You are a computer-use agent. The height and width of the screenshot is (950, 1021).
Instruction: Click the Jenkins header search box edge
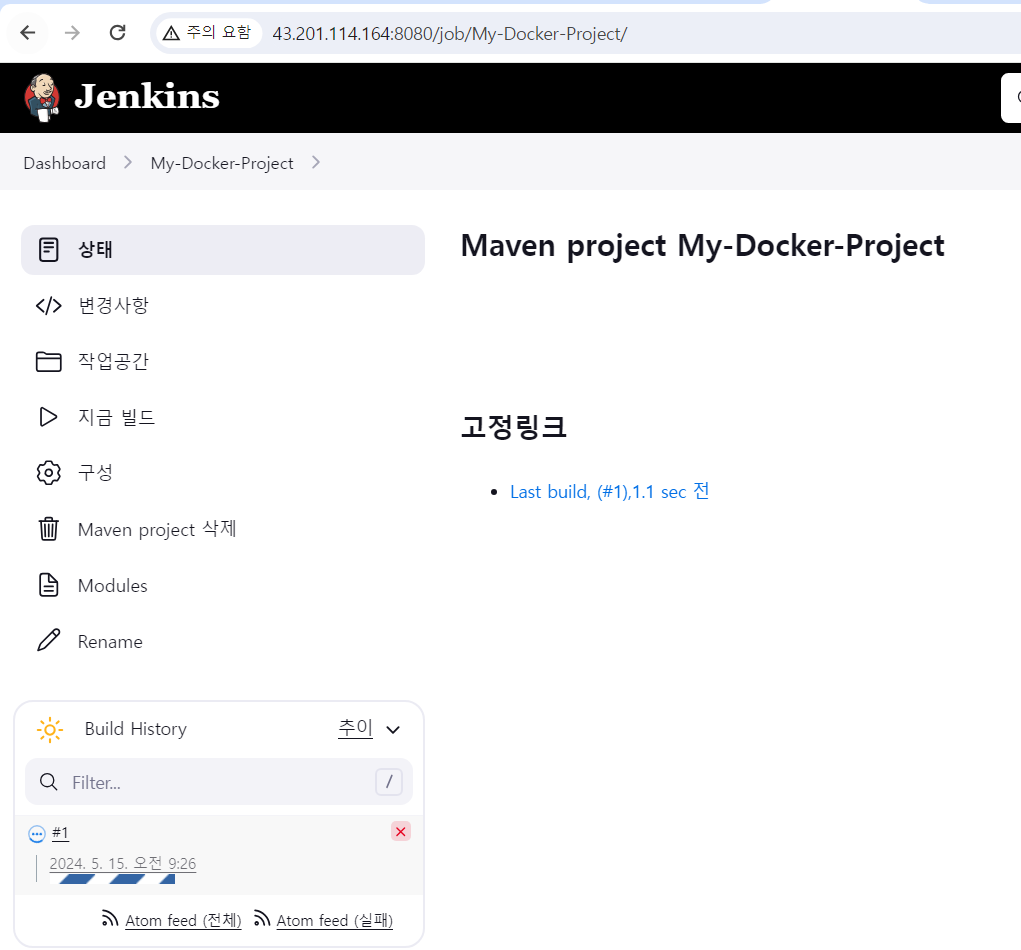point(1011,98)
